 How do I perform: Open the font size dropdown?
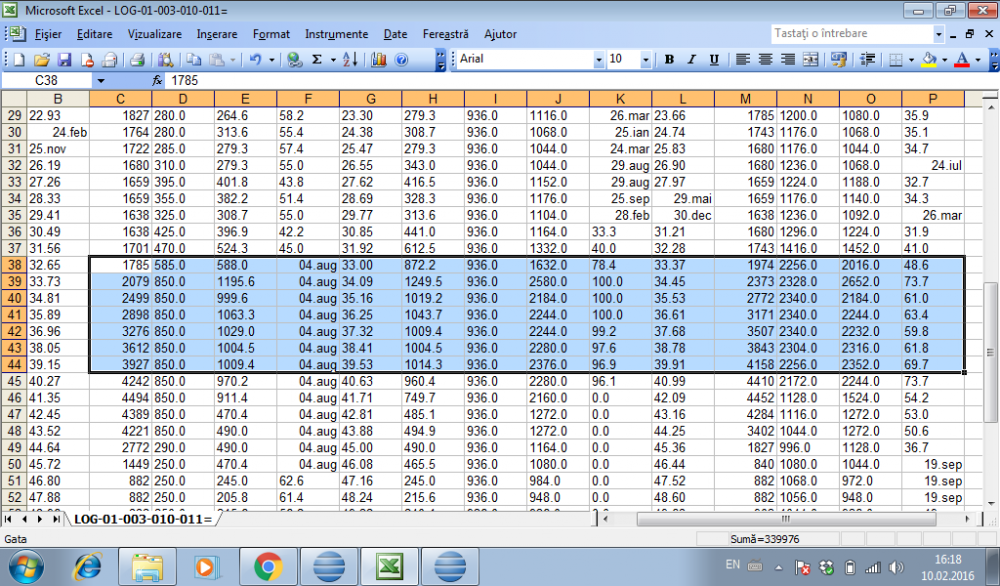pyautogui.click(x=646, y=59)
